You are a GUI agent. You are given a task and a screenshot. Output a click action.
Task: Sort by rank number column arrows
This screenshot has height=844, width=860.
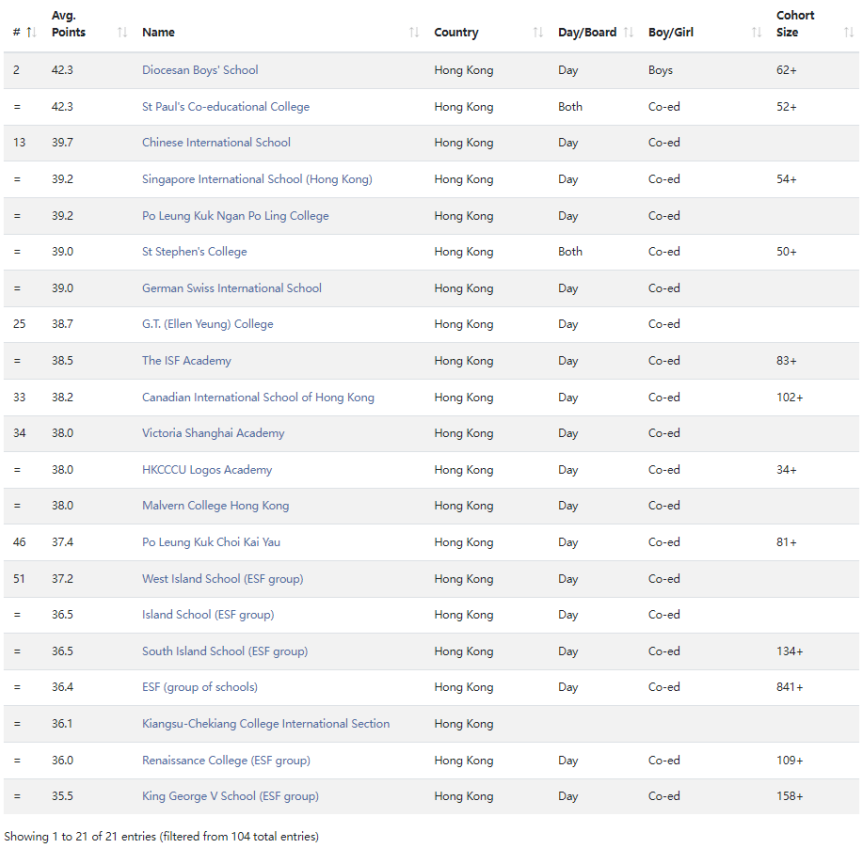(32, 32)
